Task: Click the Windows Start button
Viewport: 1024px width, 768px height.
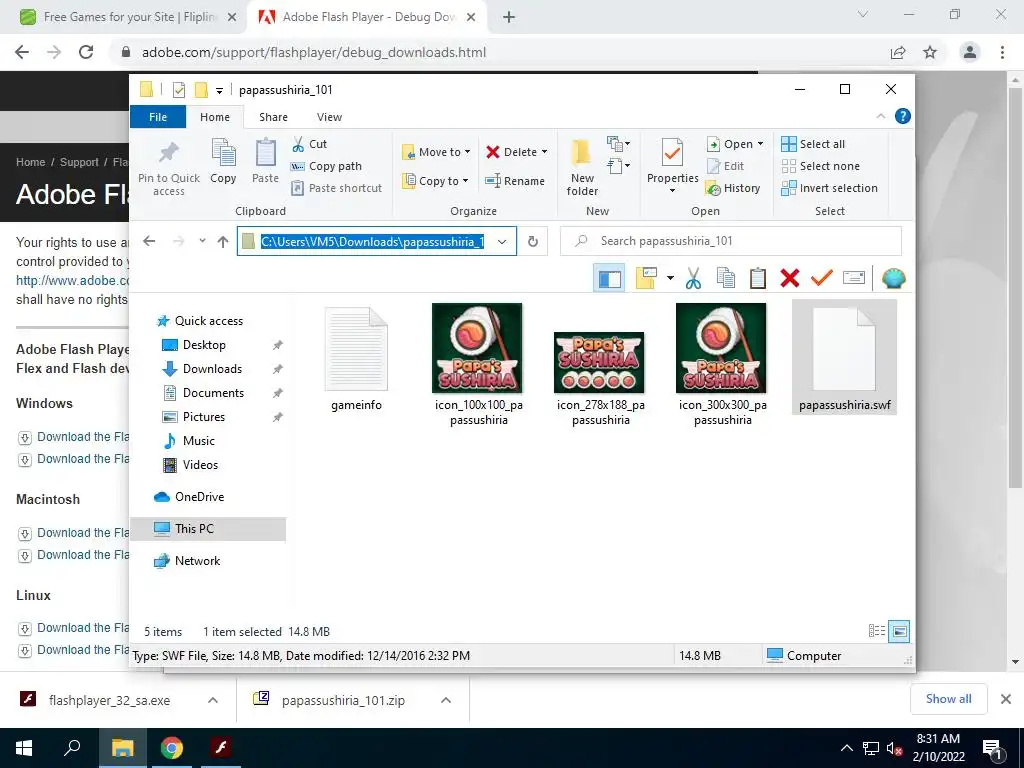Action: coord(24,748)
